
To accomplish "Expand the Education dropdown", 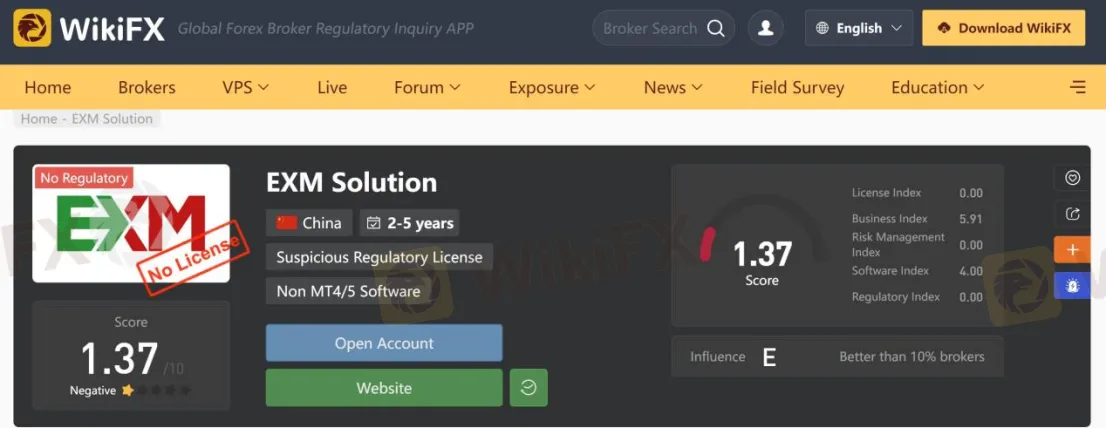I will click(x=937, y=87).
